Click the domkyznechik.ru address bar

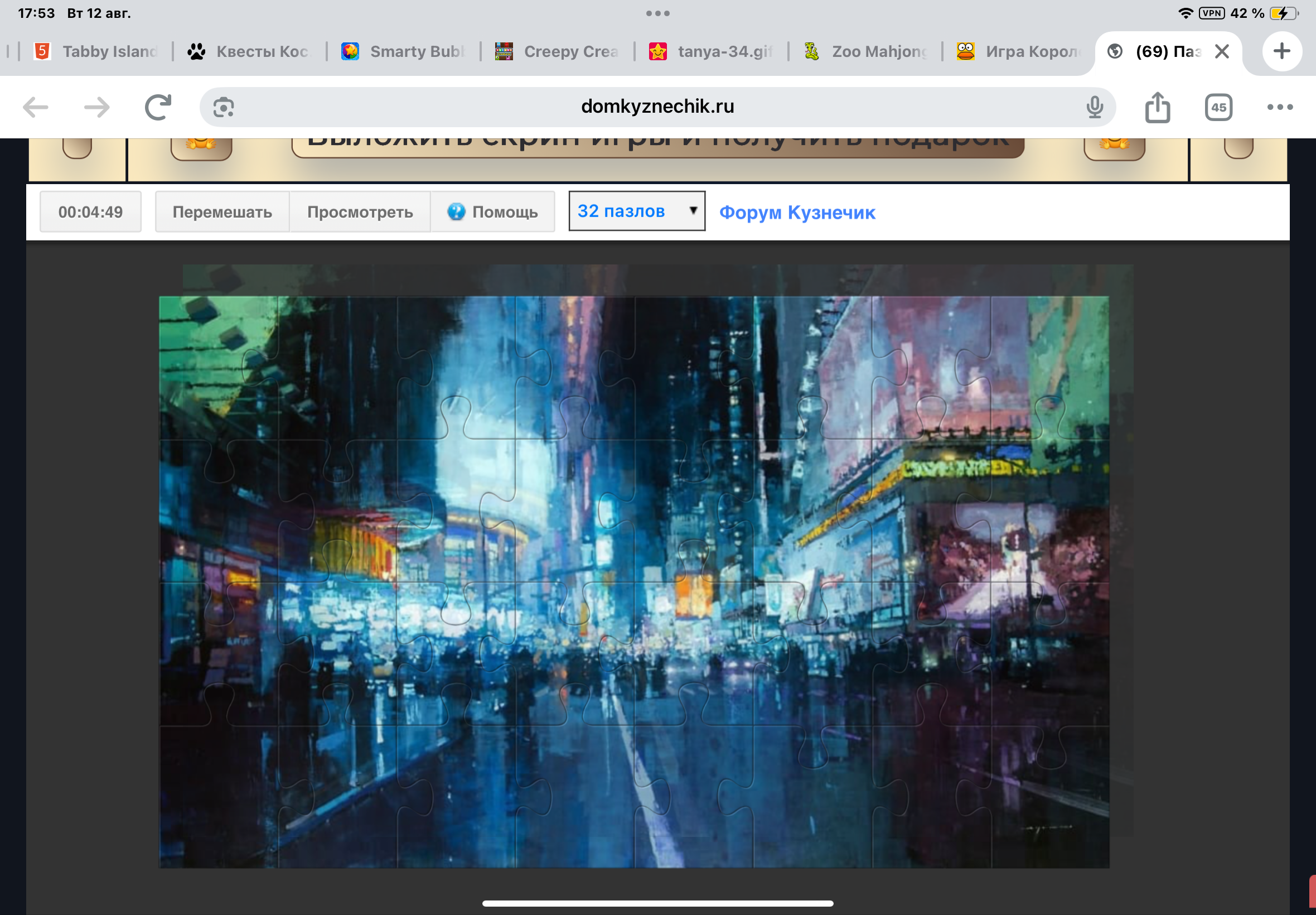pyautogui.click(x=657, y=107)
